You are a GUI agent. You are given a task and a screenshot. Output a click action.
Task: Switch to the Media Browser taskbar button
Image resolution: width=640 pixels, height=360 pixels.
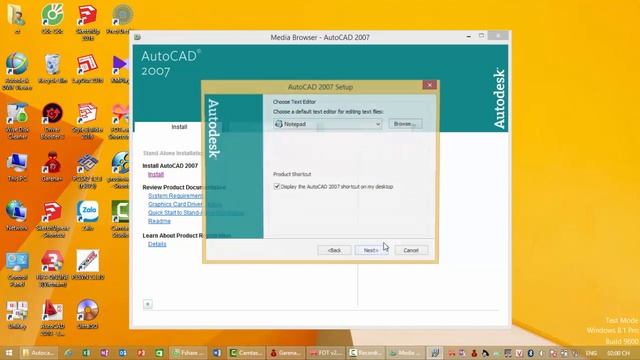[405, 353]
